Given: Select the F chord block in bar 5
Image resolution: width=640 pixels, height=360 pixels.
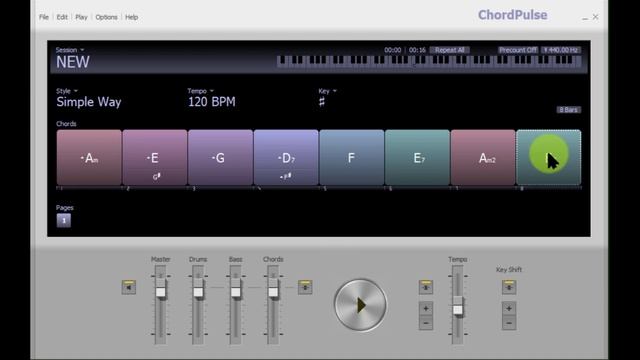Looking at the screenshot, I should 351,158.
